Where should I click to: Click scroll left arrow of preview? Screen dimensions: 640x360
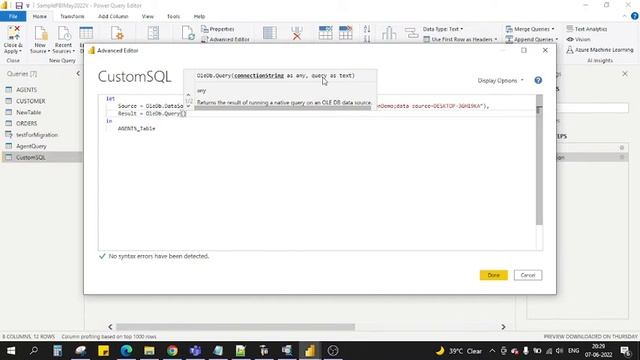pyautogui.click(x=110, y=327)
